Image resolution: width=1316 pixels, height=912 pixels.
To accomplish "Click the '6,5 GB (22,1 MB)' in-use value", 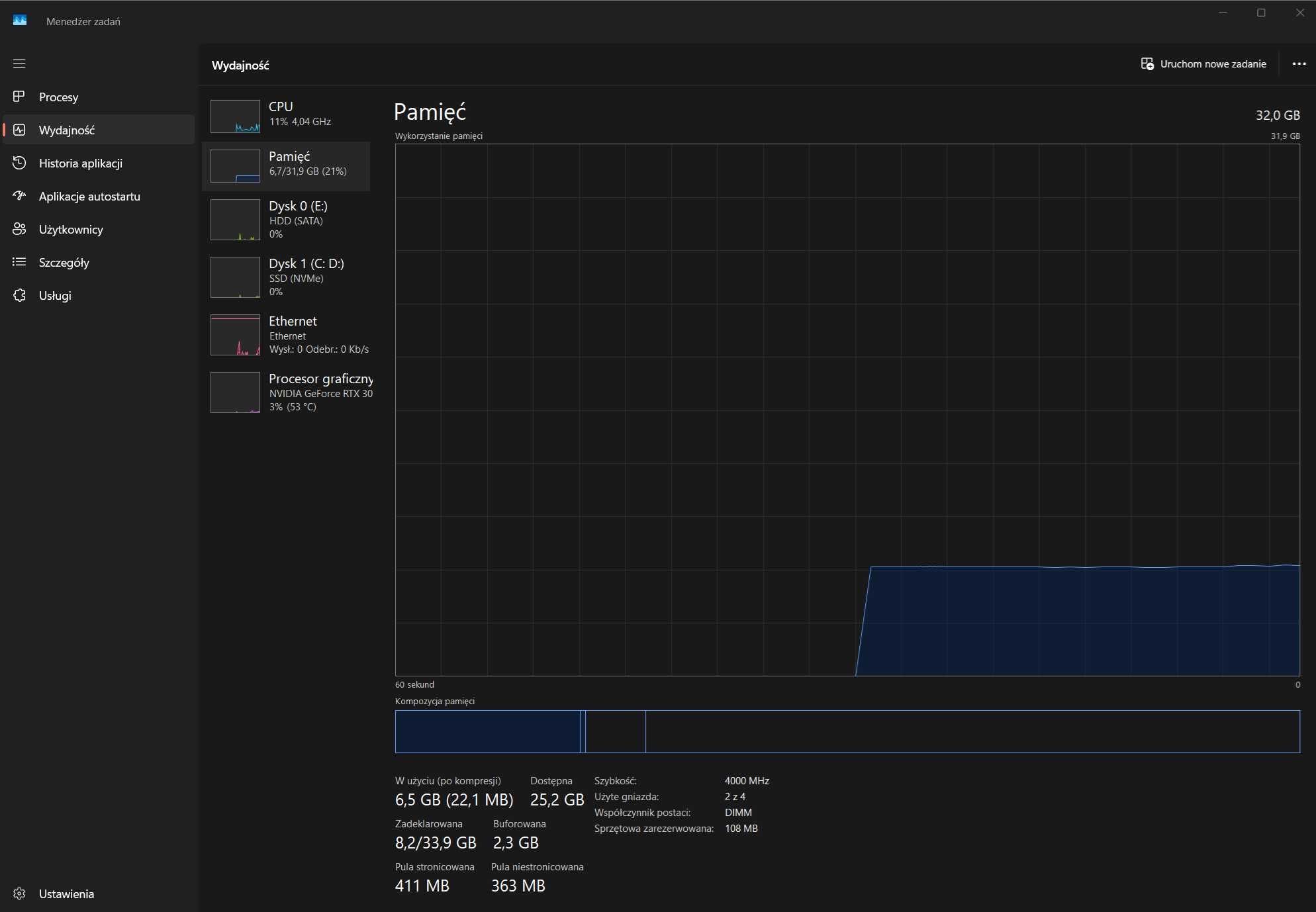I will (x=454, y=800).
